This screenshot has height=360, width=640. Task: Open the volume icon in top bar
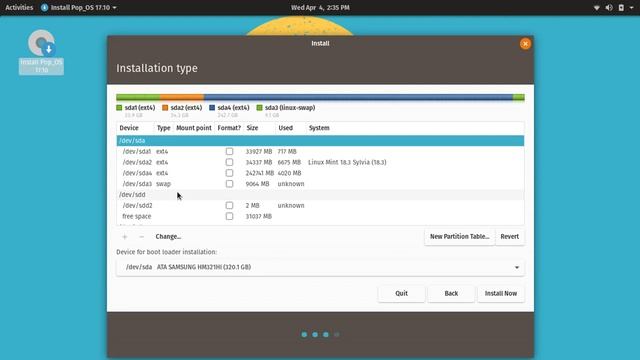click(x=609, y=8)
